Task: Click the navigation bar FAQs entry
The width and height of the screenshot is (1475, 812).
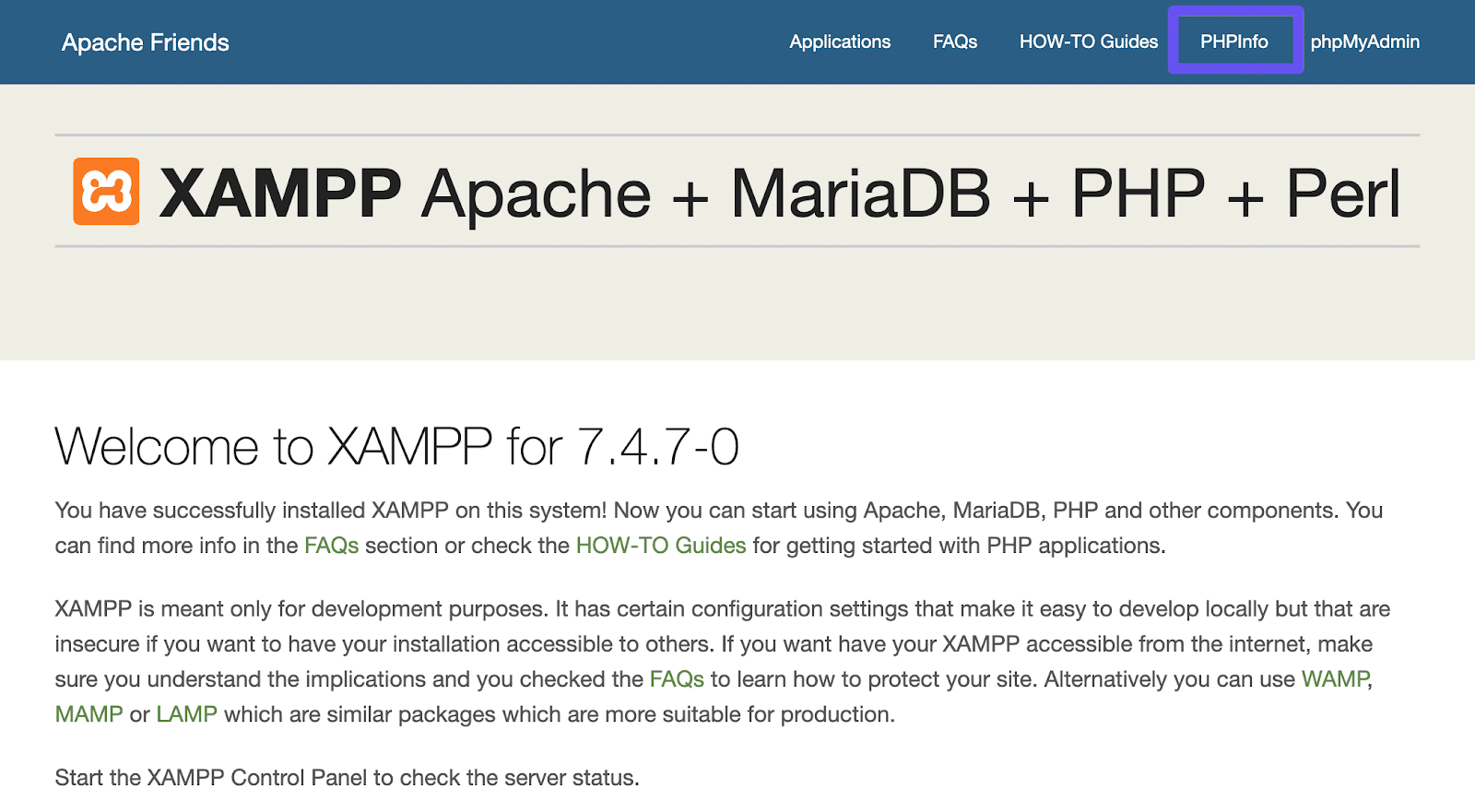Action: point(955,41)
